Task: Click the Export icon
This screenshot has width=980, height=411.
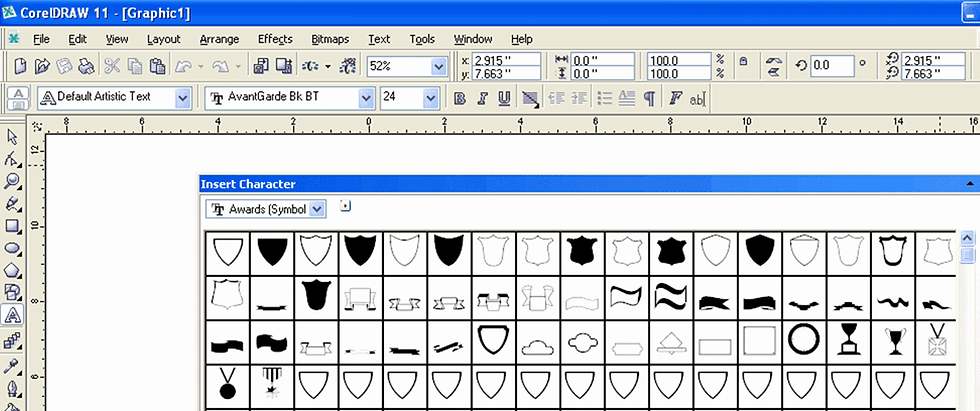Action: click(284, 66)
